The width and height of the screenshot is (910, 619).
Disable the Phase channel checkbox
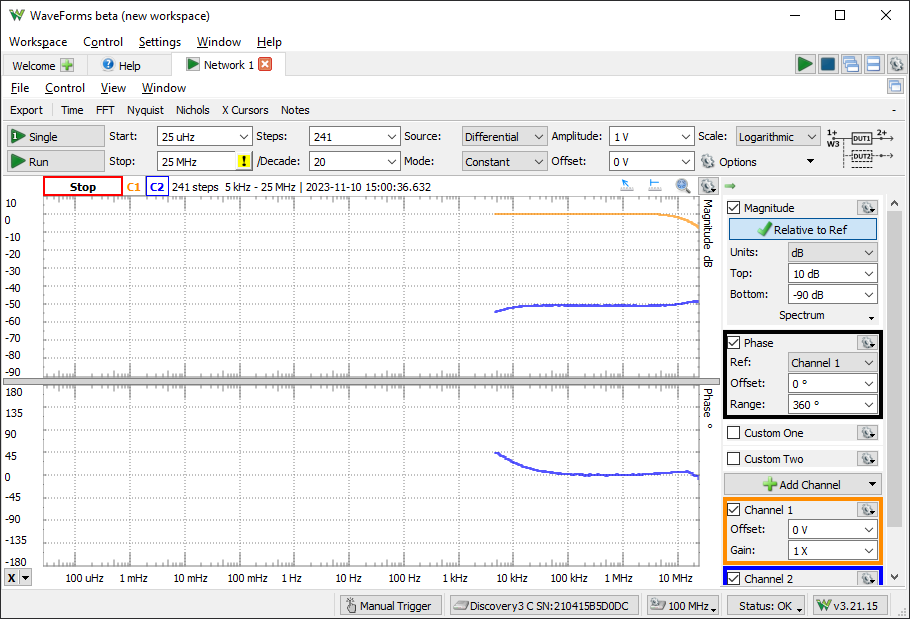tap(737, 342)
